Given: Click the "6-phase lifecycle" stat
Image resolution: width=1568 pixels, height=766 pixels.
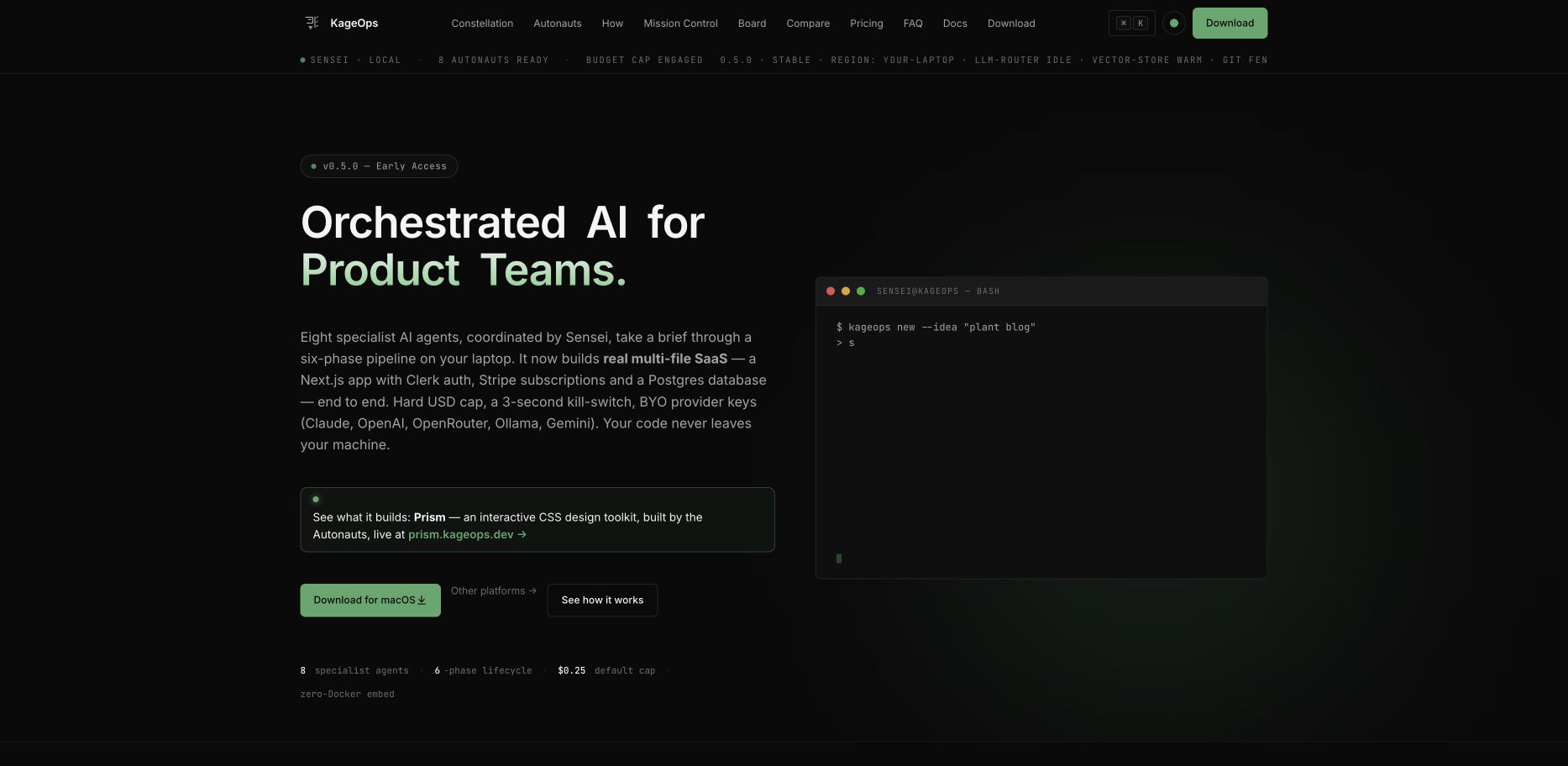Looking at the screenshot, I should [483, 671].
